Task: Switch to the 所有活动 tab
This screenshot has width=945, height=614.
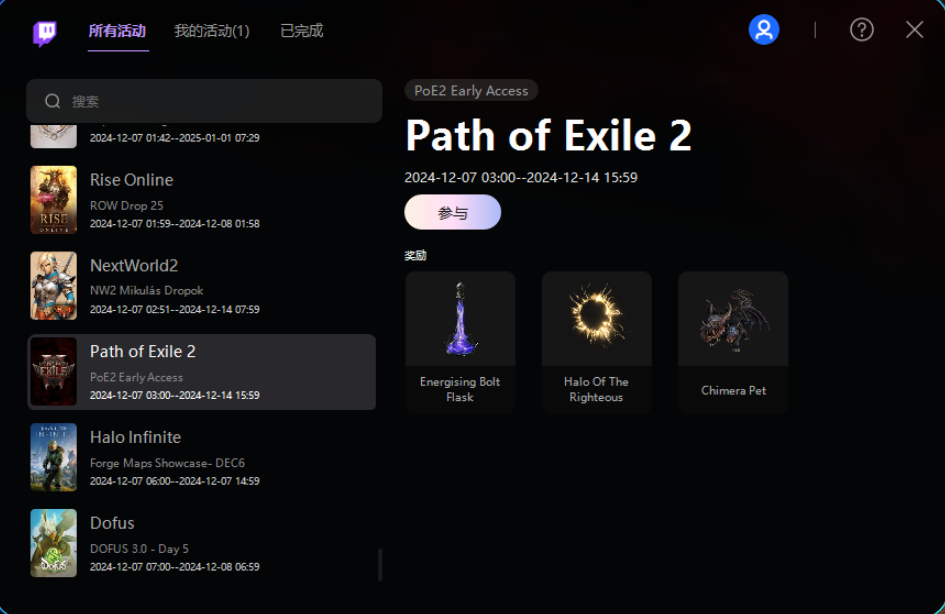Action: pyautogui.click(x=118, y=31)
